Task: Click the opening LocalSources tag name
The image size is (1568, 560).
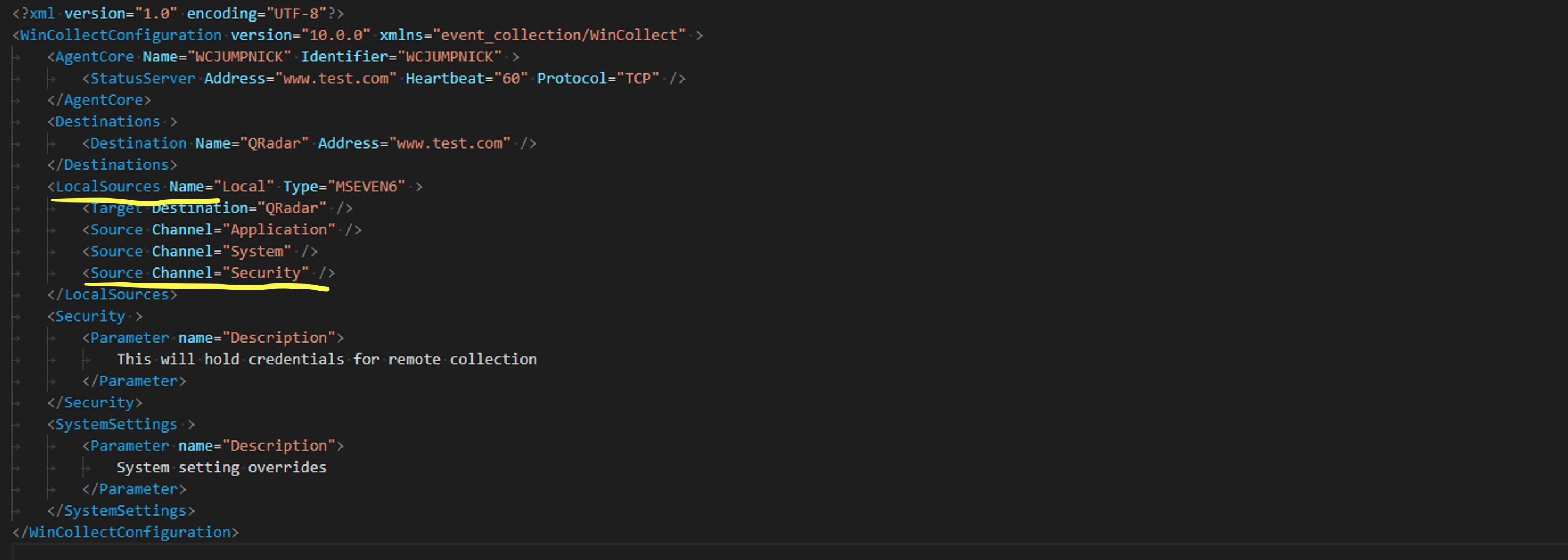Action: point(107,187)
